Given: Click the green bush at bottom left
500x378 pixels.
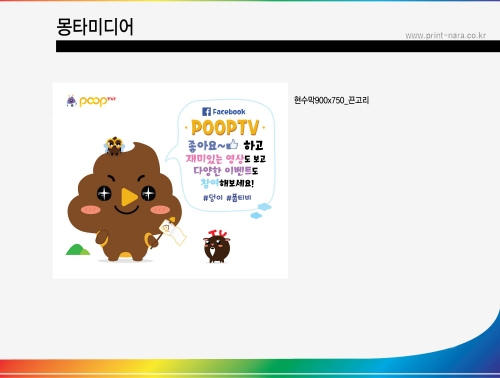Looking at the screenshot, I should point(78,250).
